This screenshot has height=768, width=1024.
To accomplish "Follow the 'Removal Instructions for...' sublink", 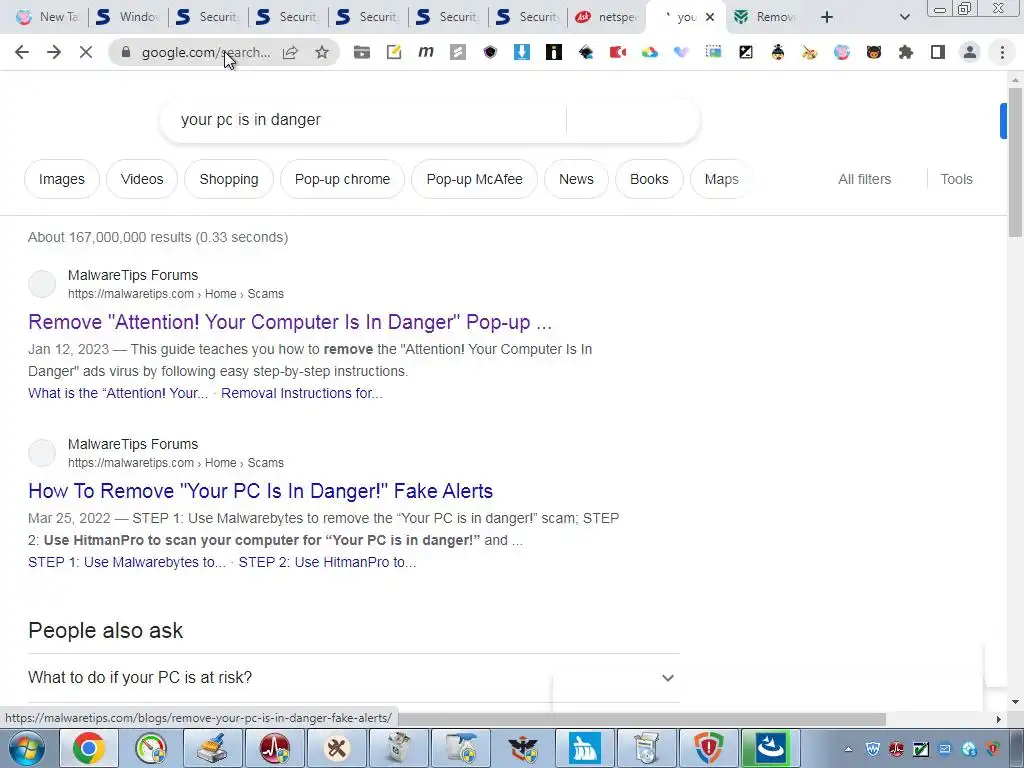I will pos(302,393).
